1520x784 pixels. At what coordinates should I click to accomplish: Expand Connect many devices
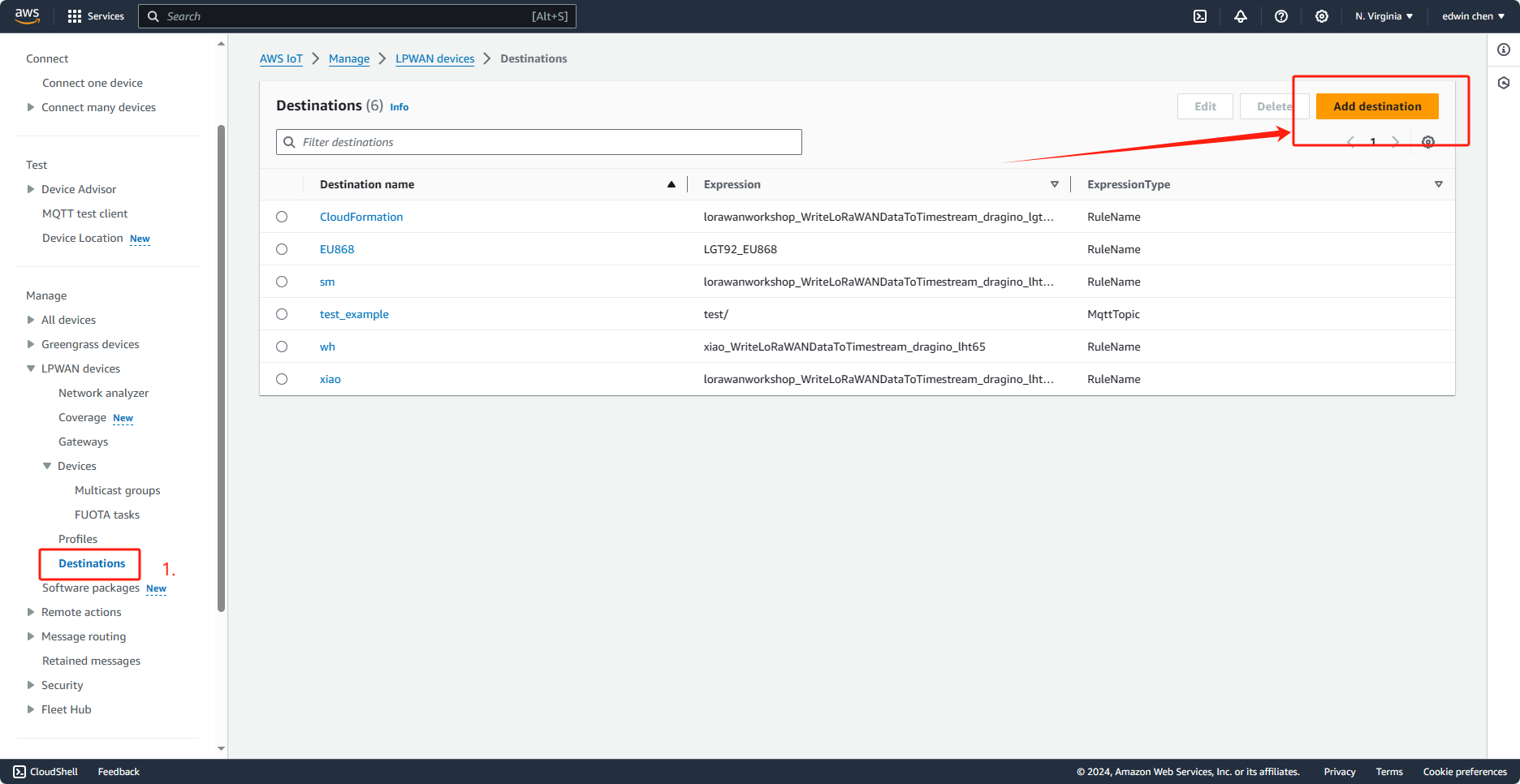[x=31, y=107]
